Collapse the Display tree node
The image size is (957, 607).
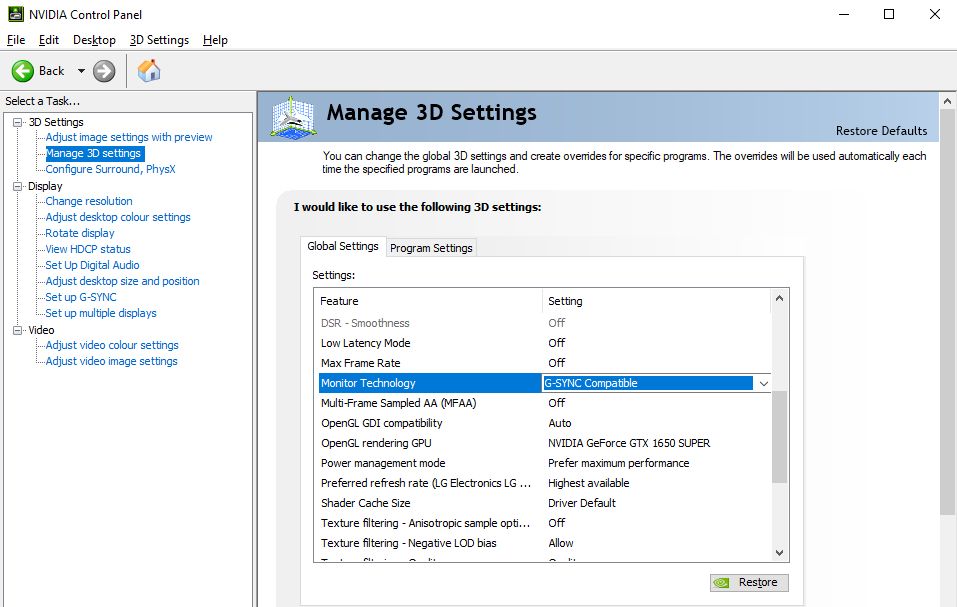[17, 186]
